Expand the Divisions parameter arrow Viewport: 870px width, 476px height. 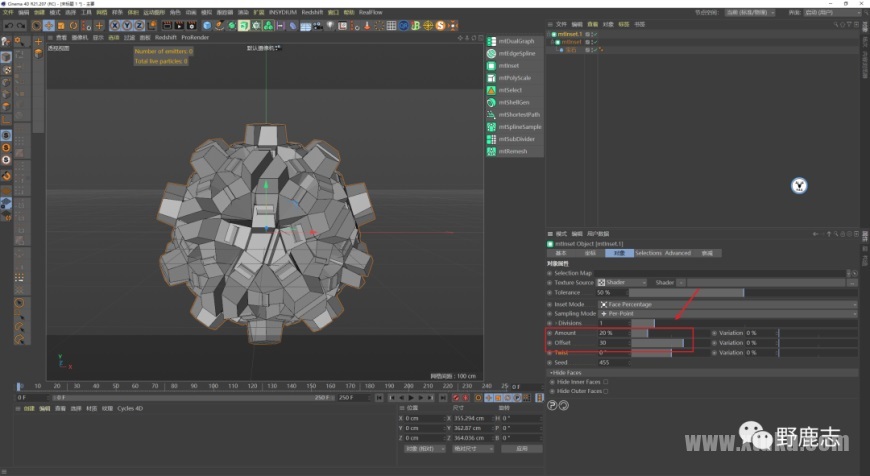[x=556, y=323]
